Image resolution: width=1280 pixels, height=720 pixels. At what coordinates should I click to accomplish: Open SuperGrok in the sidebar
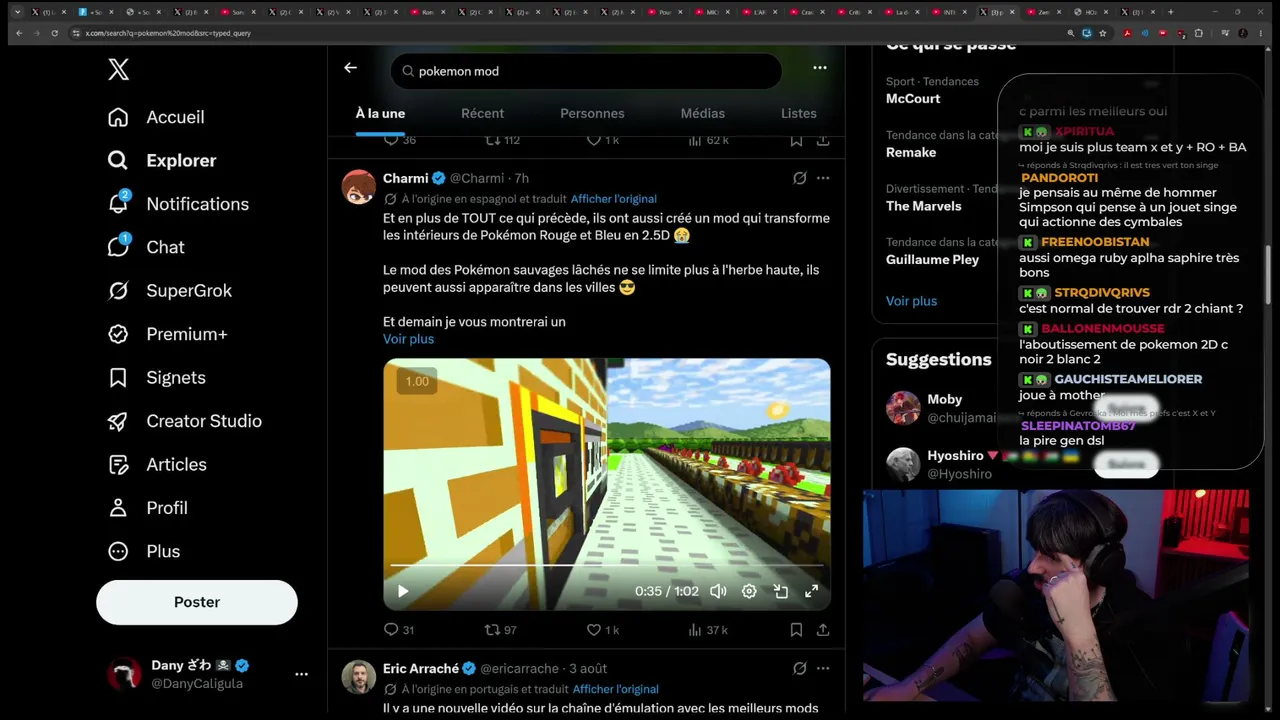click(x=170, y=291)
